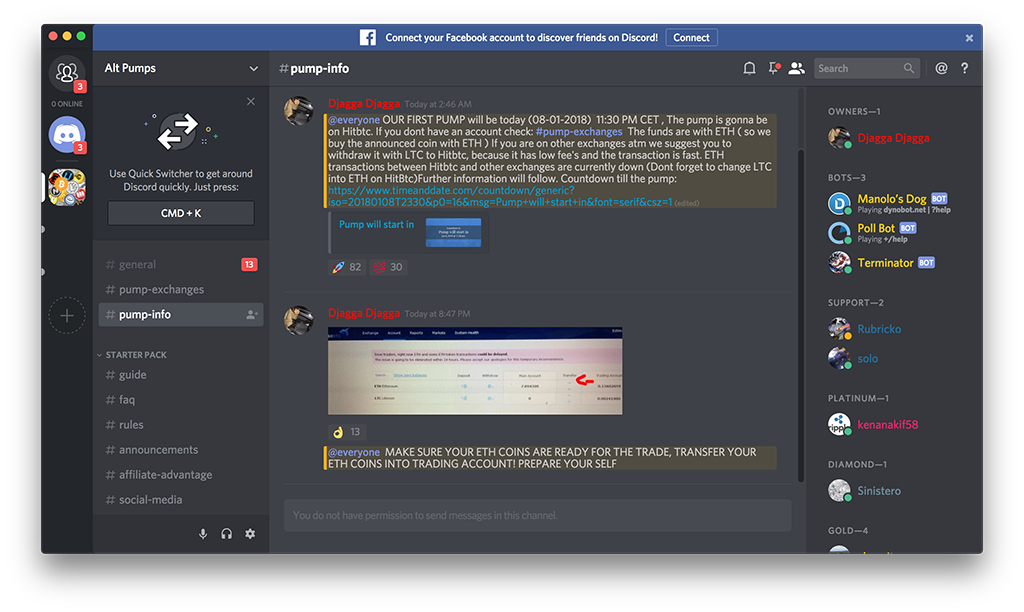Add rocket reaction with 82 count
The height and width of the screenshot is (612, 1024).
[x=346, y=267]
